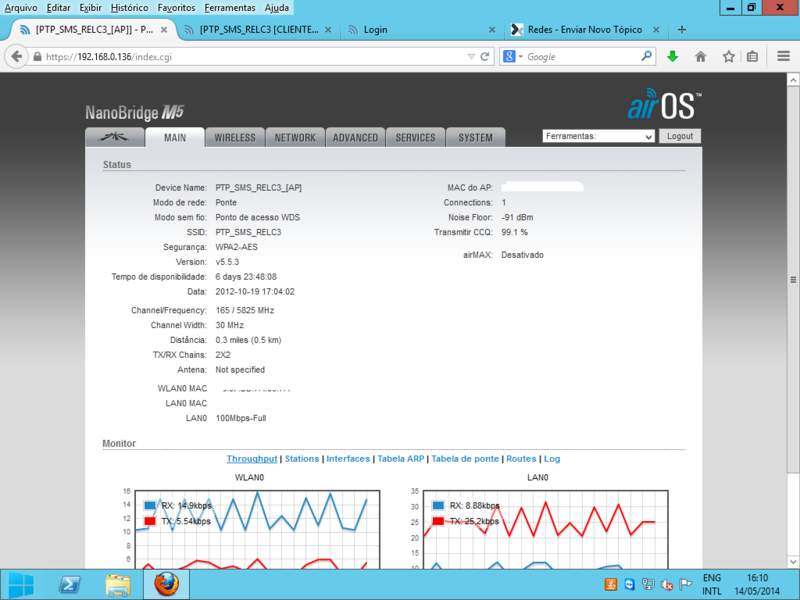The width and height of the screenshot is (800, 600).
Task: Select the PTP_SMS_RELC3 [CLIENTE browser tab
Action: tap(258, 30)
